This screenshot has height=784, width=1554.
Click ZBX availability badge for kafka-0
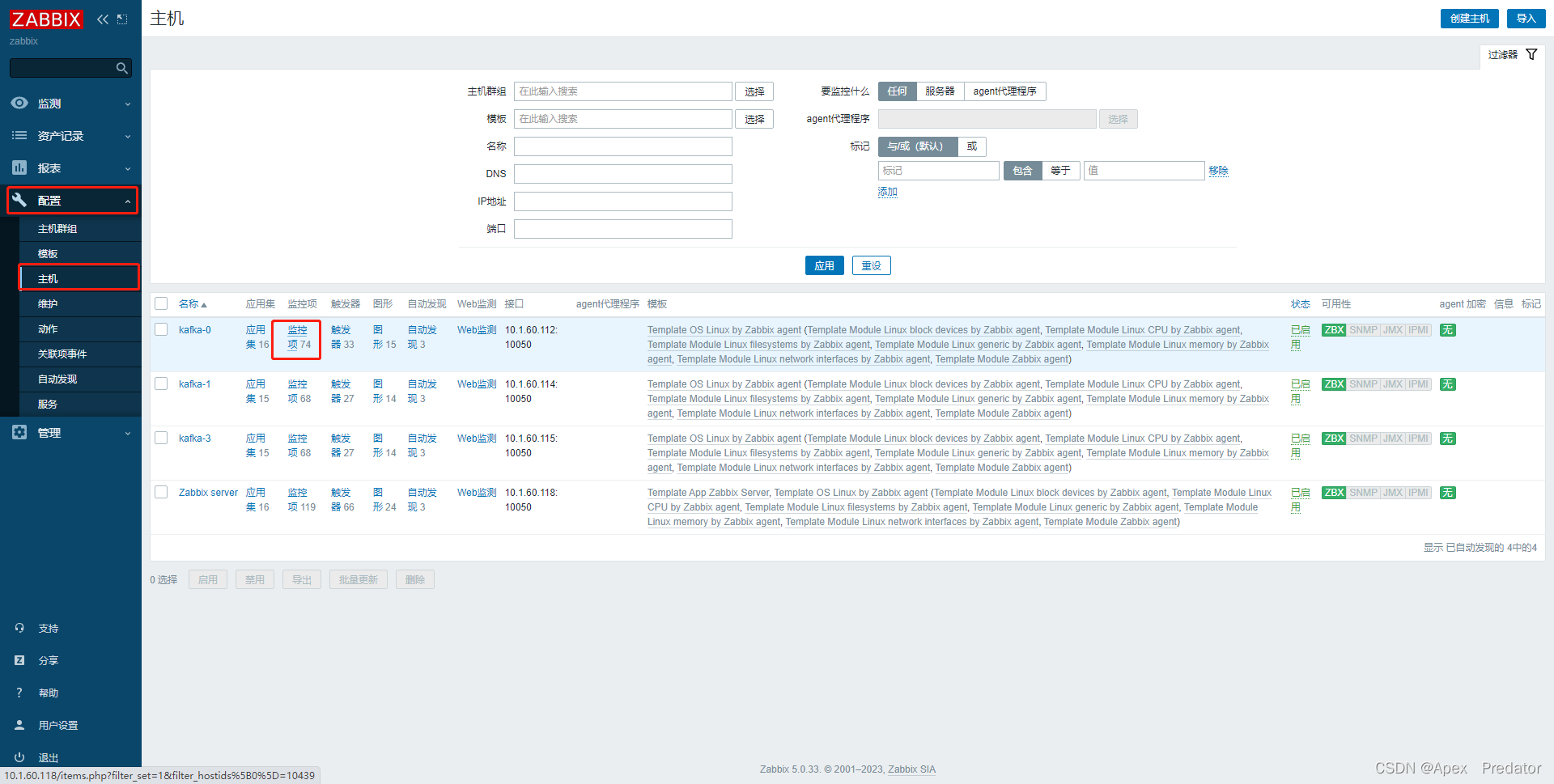coord(1334,330)
